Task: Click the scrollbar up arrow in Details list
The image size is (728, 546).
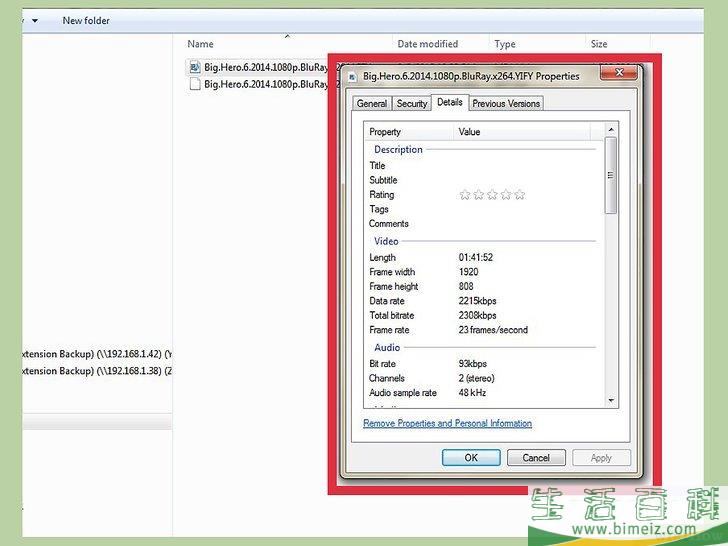Action: click(611, 130)
